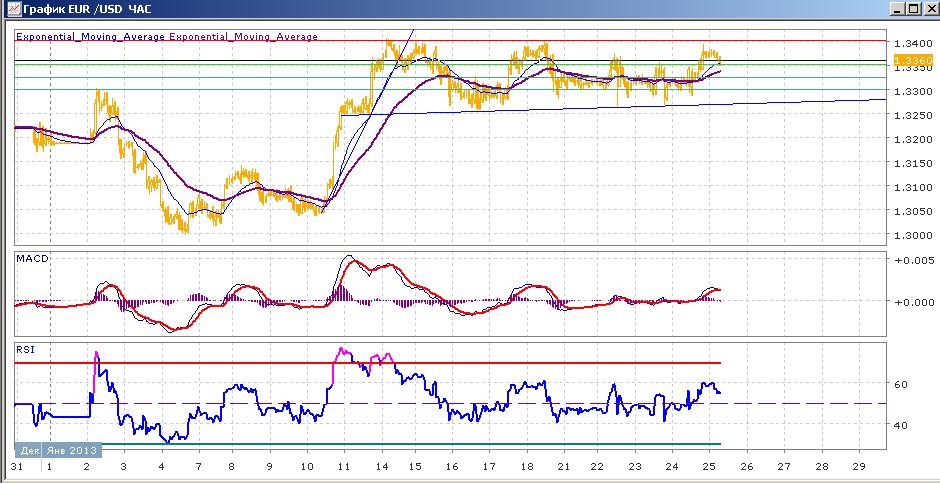Click date 2 on the time axis

click(87, 467)
